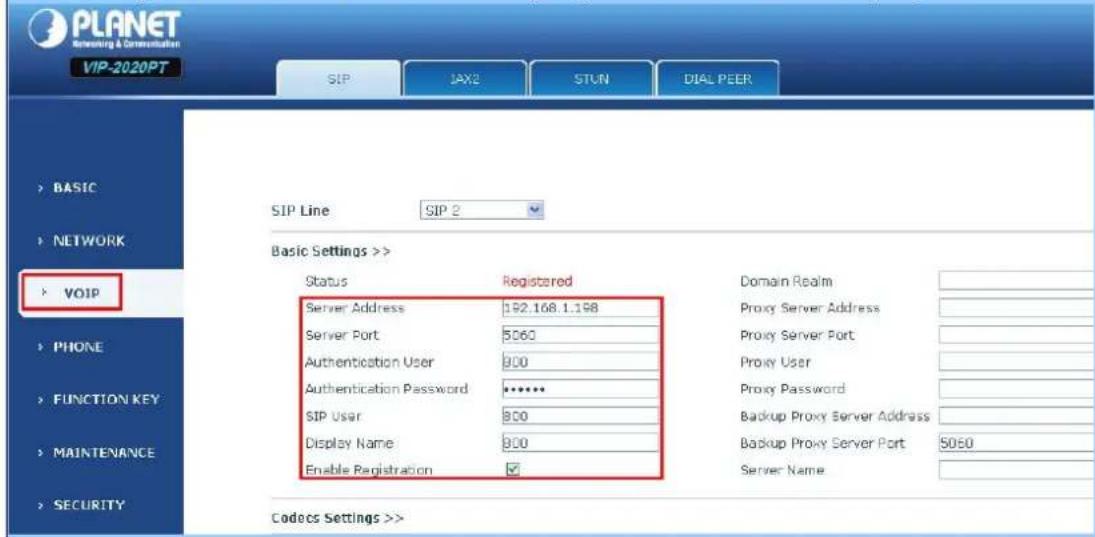The width and height of the screenshot is (1095, 537).
Task: Focus the Proxy Server Port field
Action: pyautogui.click(x=1017, y=336)
